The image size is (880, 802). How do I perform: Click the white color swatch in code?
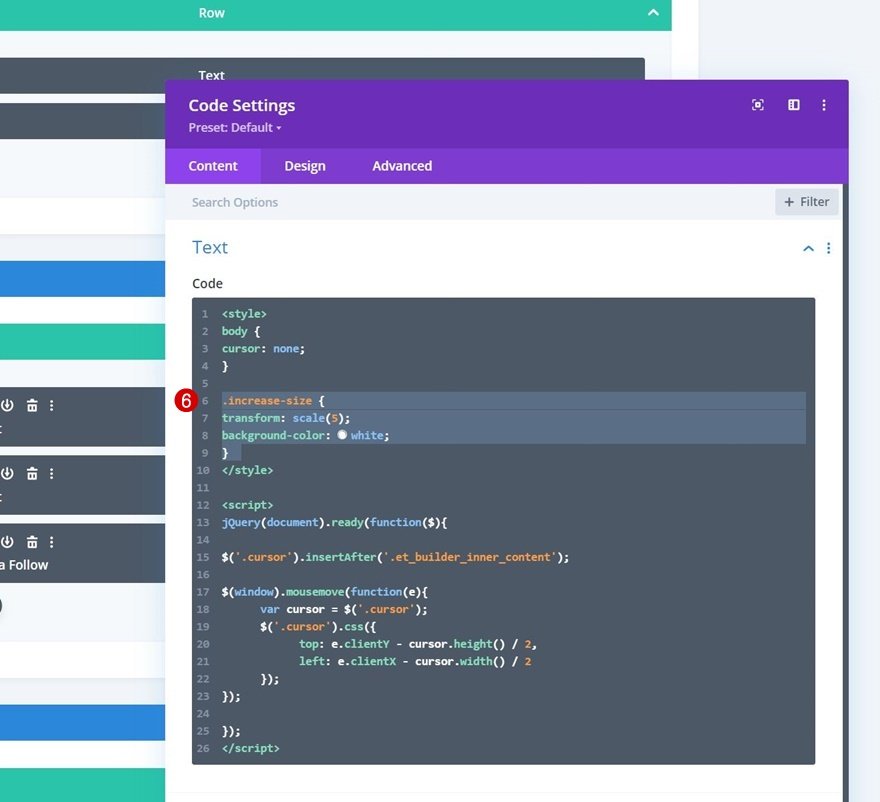342,435
